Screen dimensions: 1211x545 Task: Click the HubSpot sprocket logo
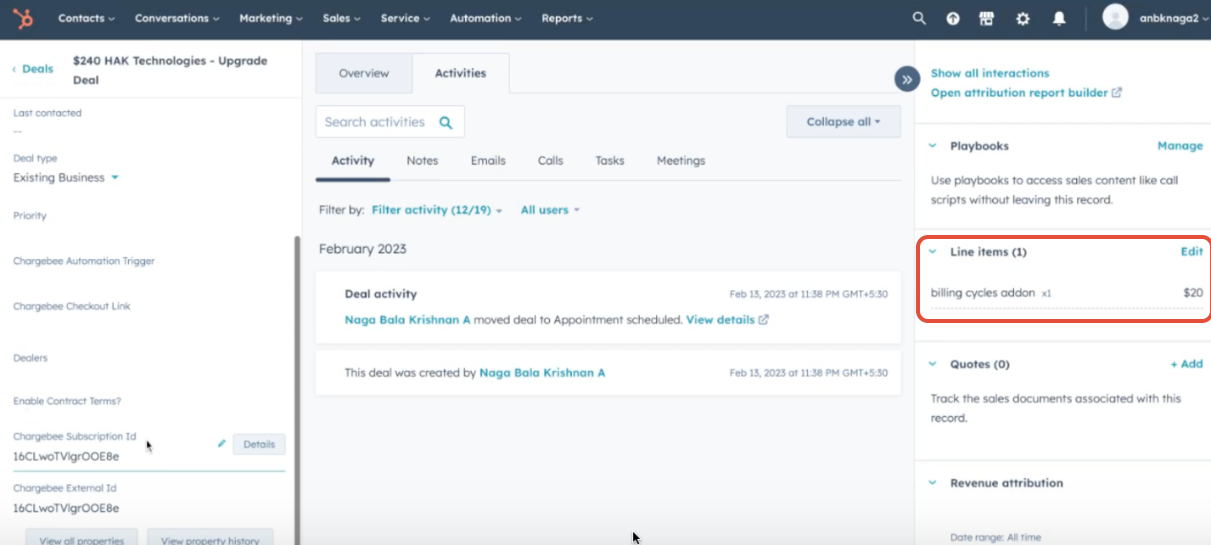coord(24,19)
